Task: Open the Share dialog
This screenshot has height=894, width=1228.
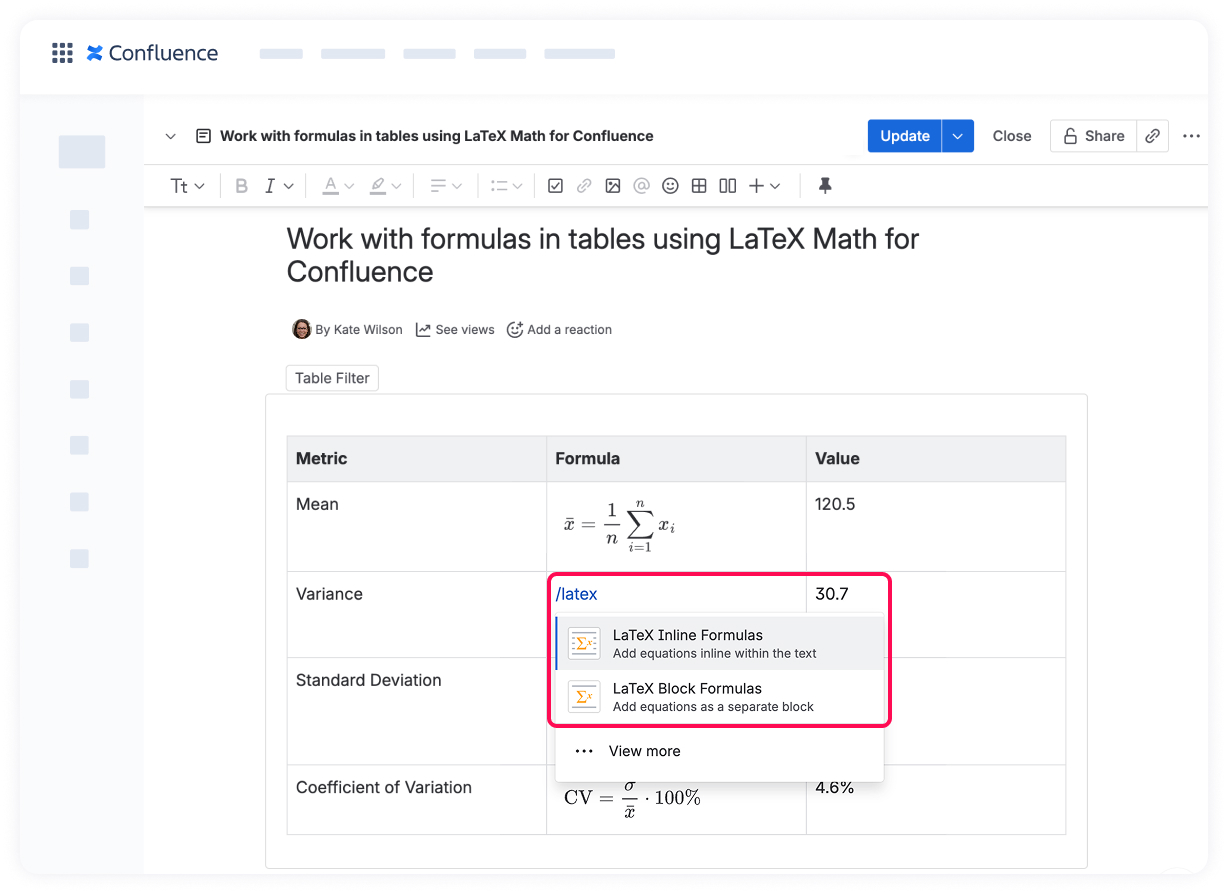Action: [x=1093, y=136]
